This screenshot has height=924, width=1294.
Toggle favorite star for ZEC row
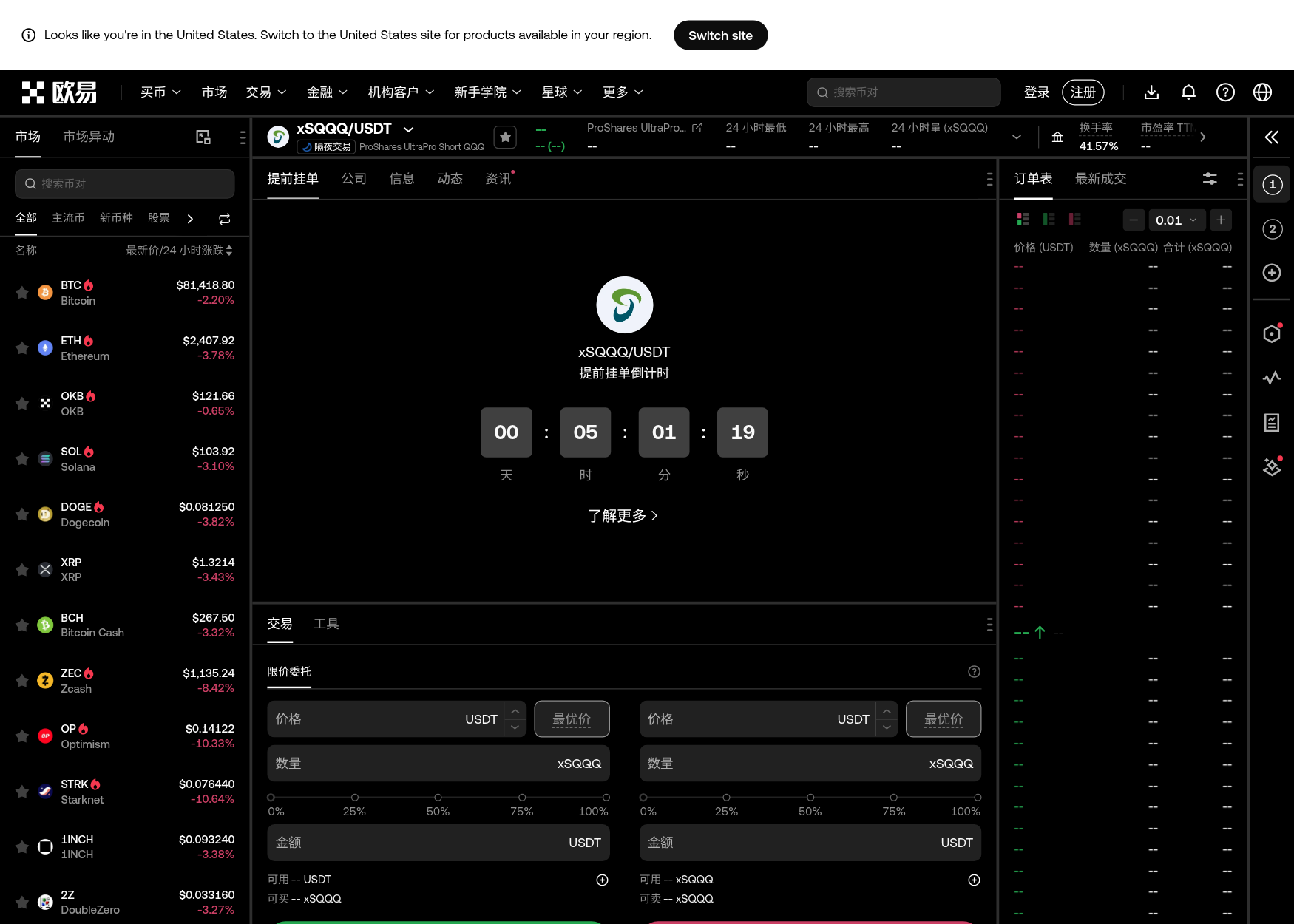click(22, 681)
